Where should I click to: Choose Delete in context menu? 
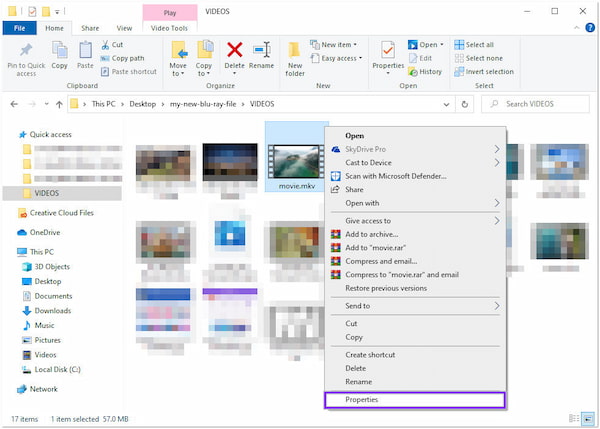[415, 368]
